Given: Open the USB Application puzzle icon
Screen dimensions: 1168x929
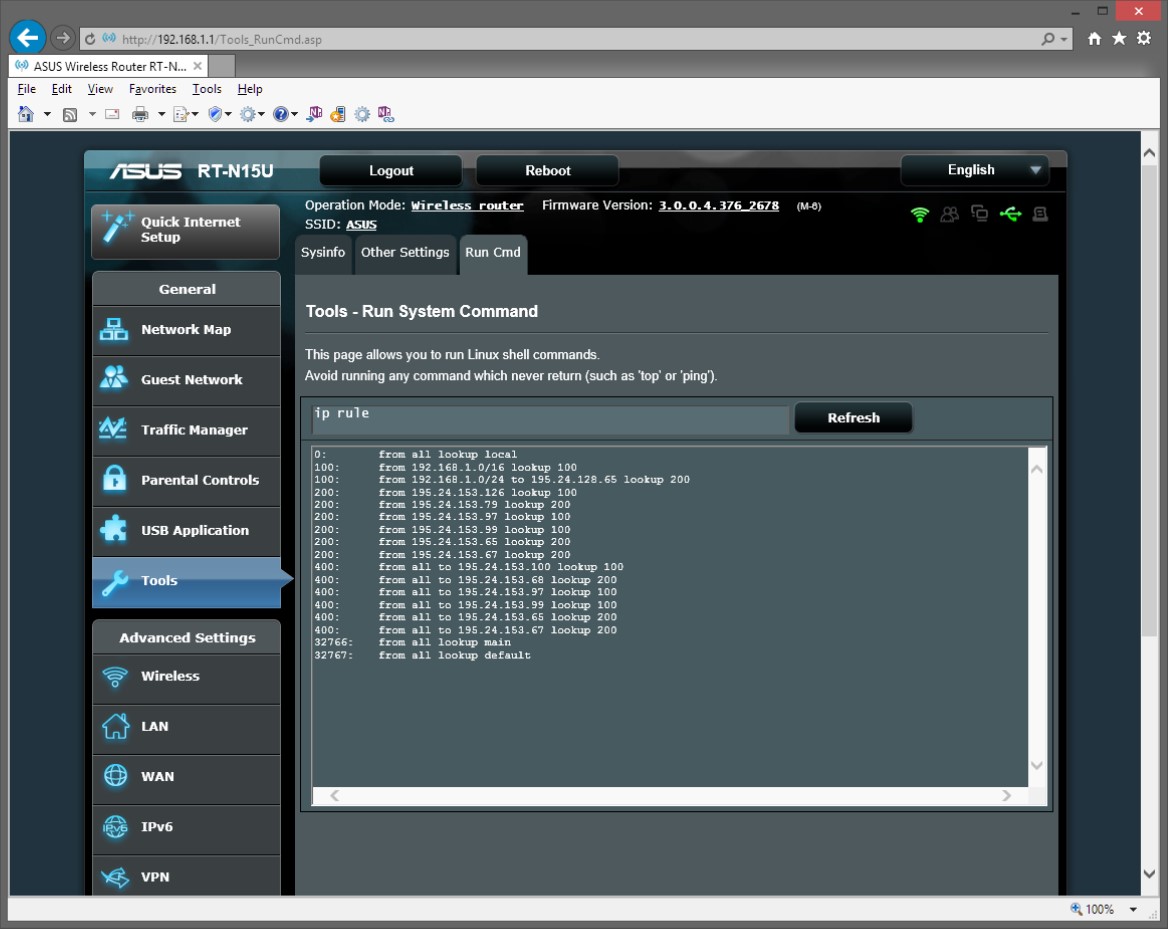Looking at the screenshot, I should pos(114,530).
